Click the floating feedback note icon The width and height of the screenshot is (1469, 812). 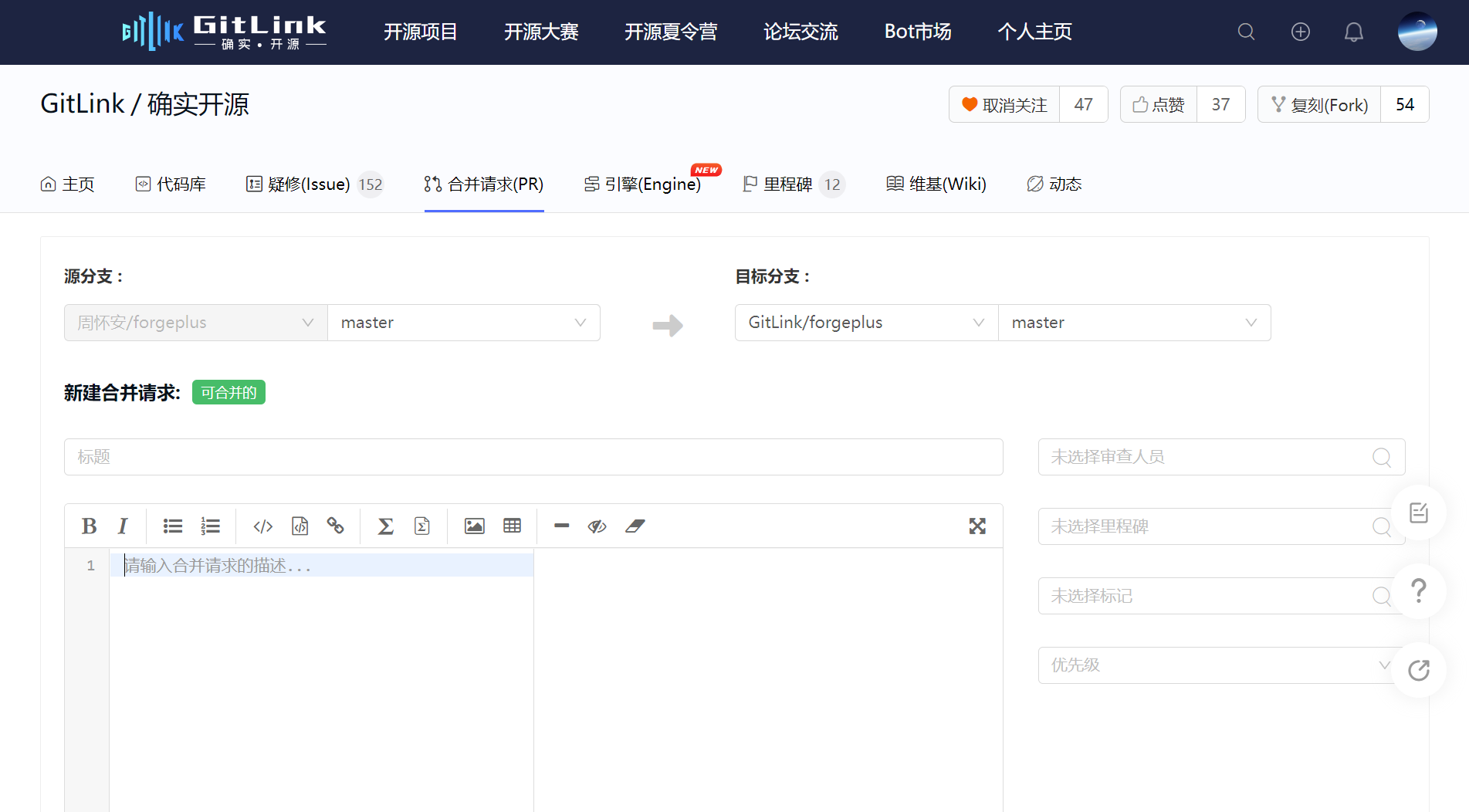pyautogui.click(x=1419, y=513)
